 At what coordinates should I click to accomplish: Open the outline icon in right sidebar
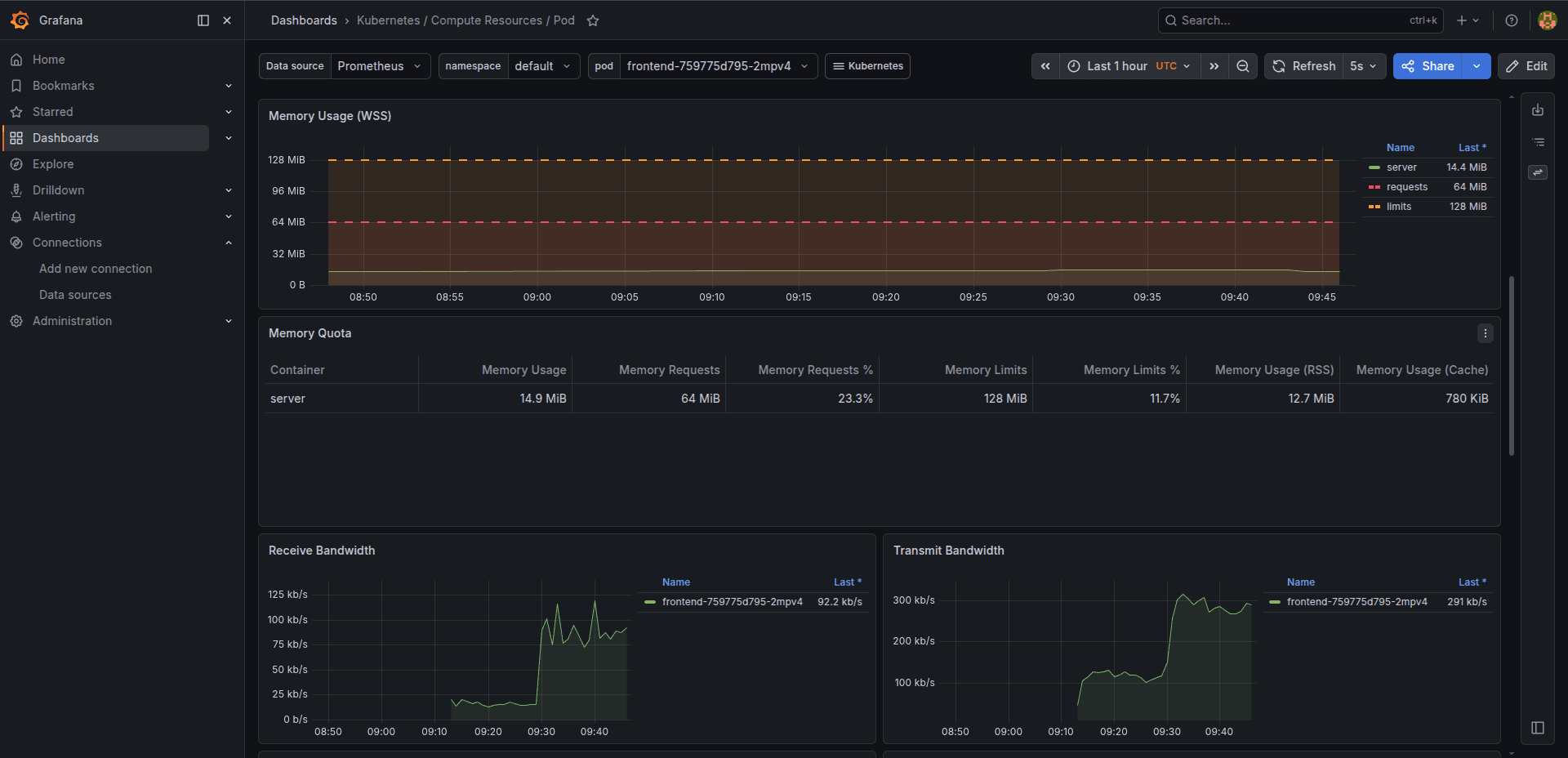(x=1538, y=141)
